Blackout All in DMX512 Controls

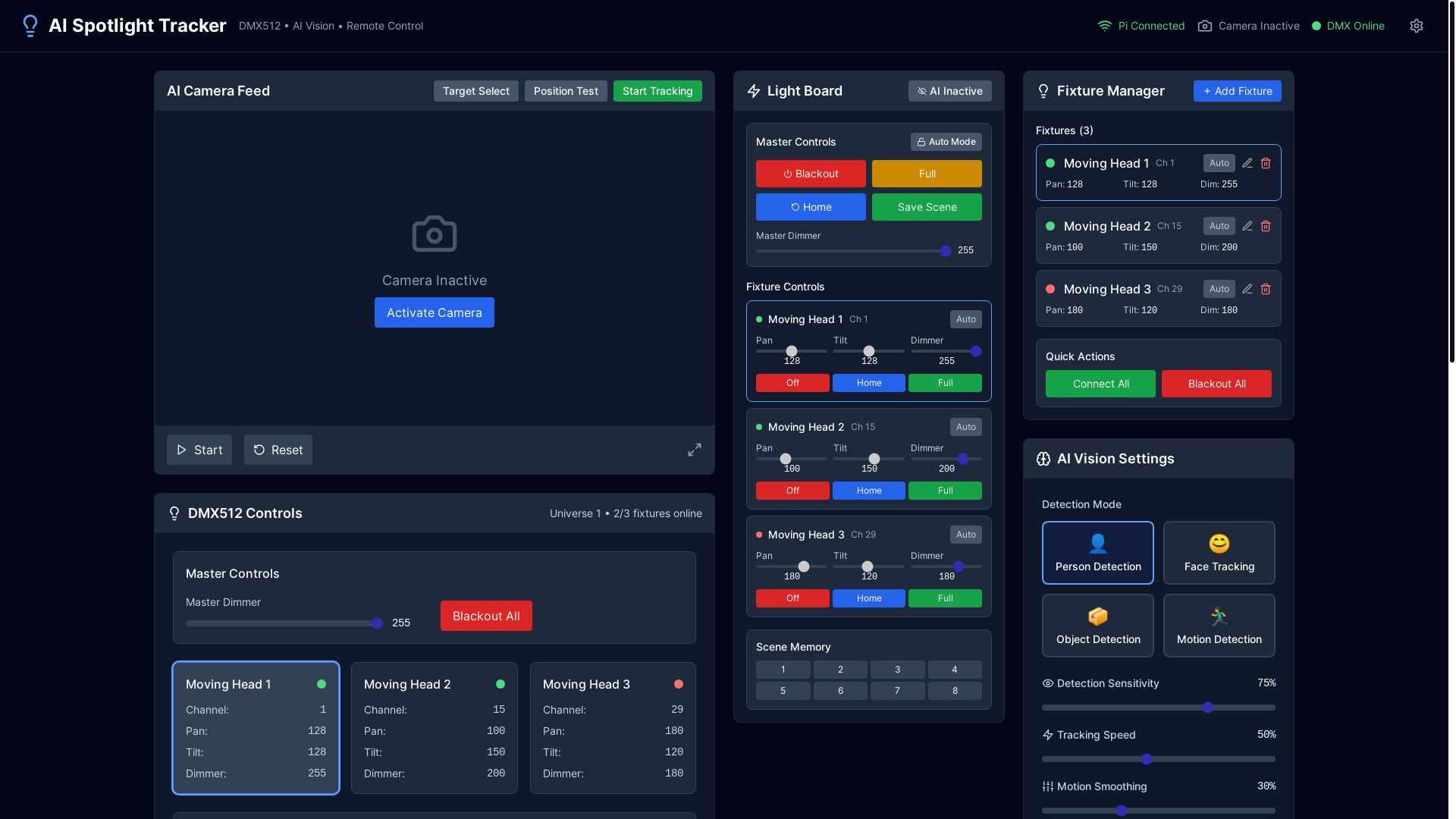click(486, 616)
